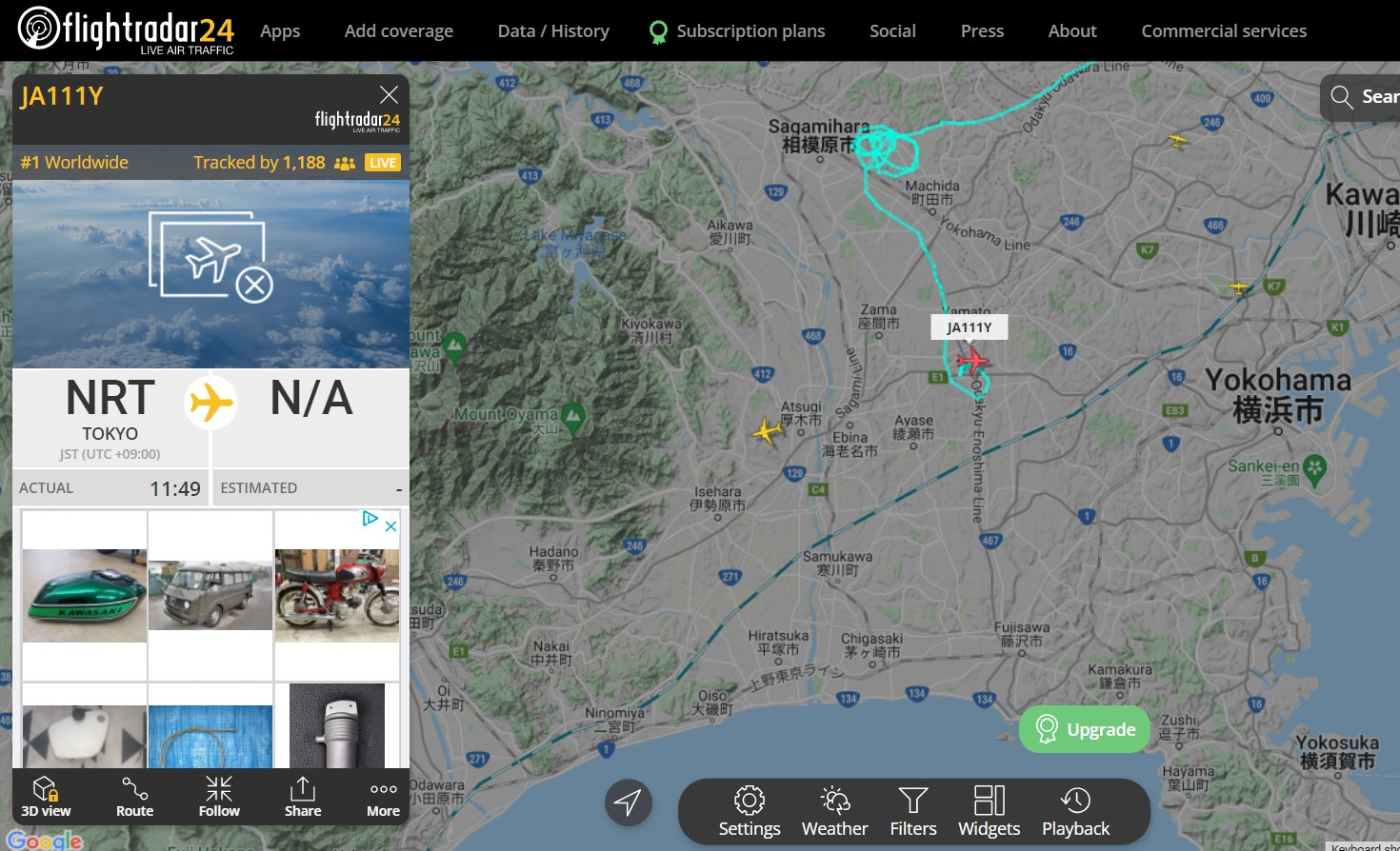
Task: Click the Sagamihara city label
Action: [819, 135]
